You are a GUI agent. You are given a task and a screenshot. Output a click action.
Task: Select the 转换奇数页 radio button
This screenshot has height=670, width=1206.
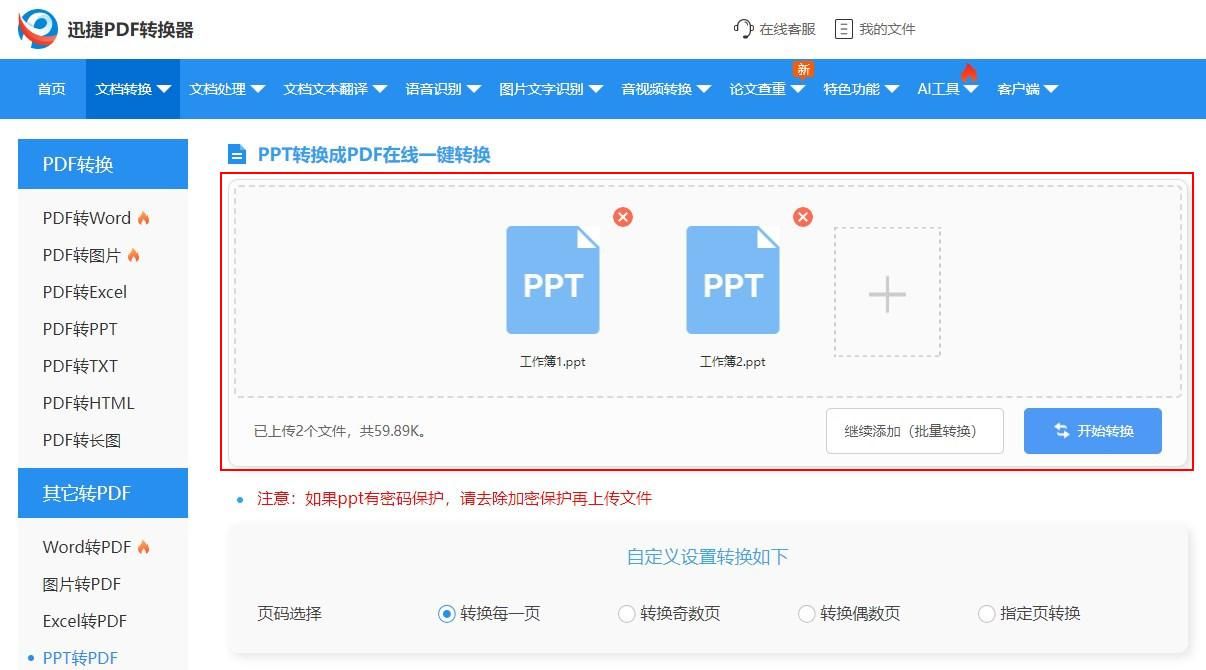click(627, 614)
